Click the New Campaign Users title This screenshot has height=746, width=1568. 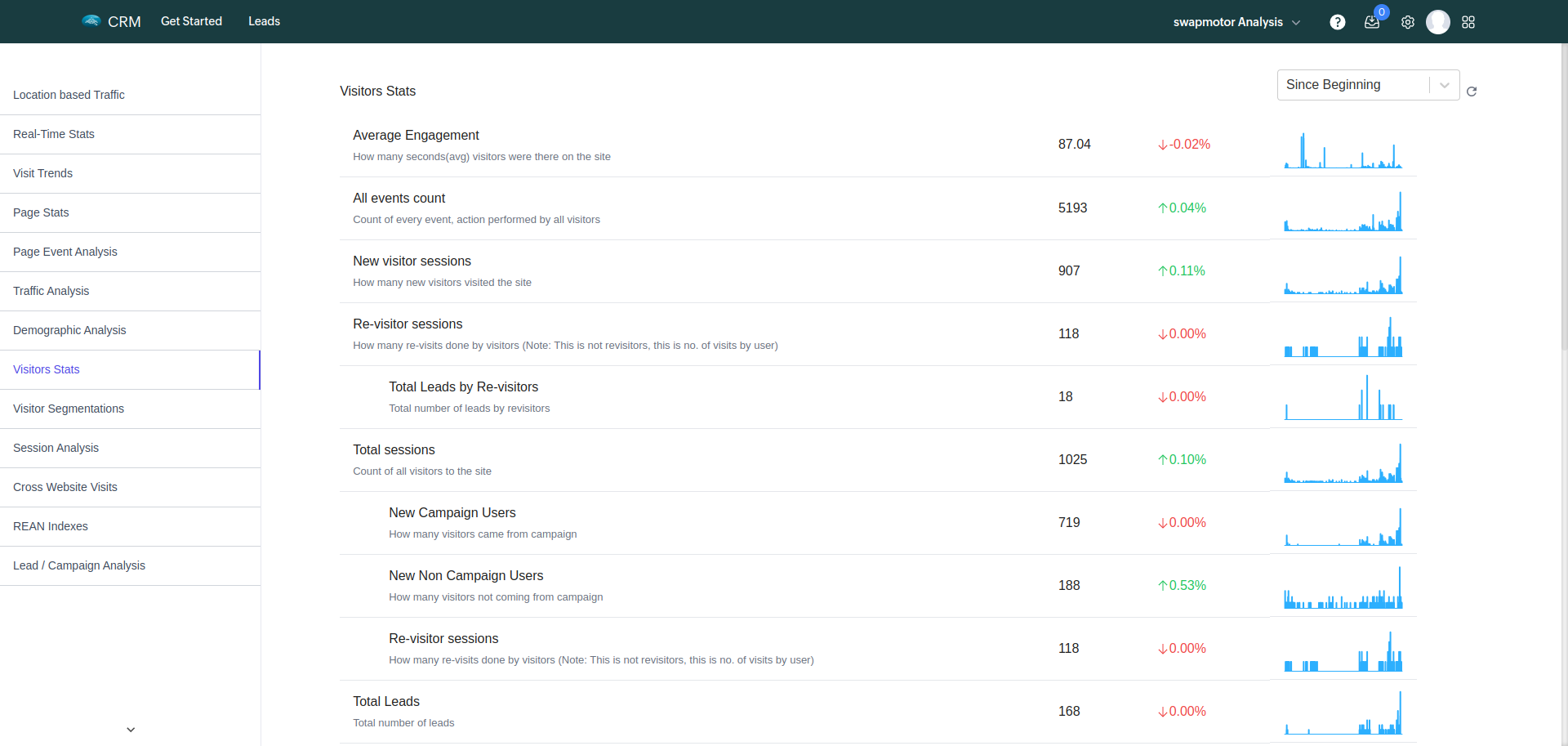452,512
